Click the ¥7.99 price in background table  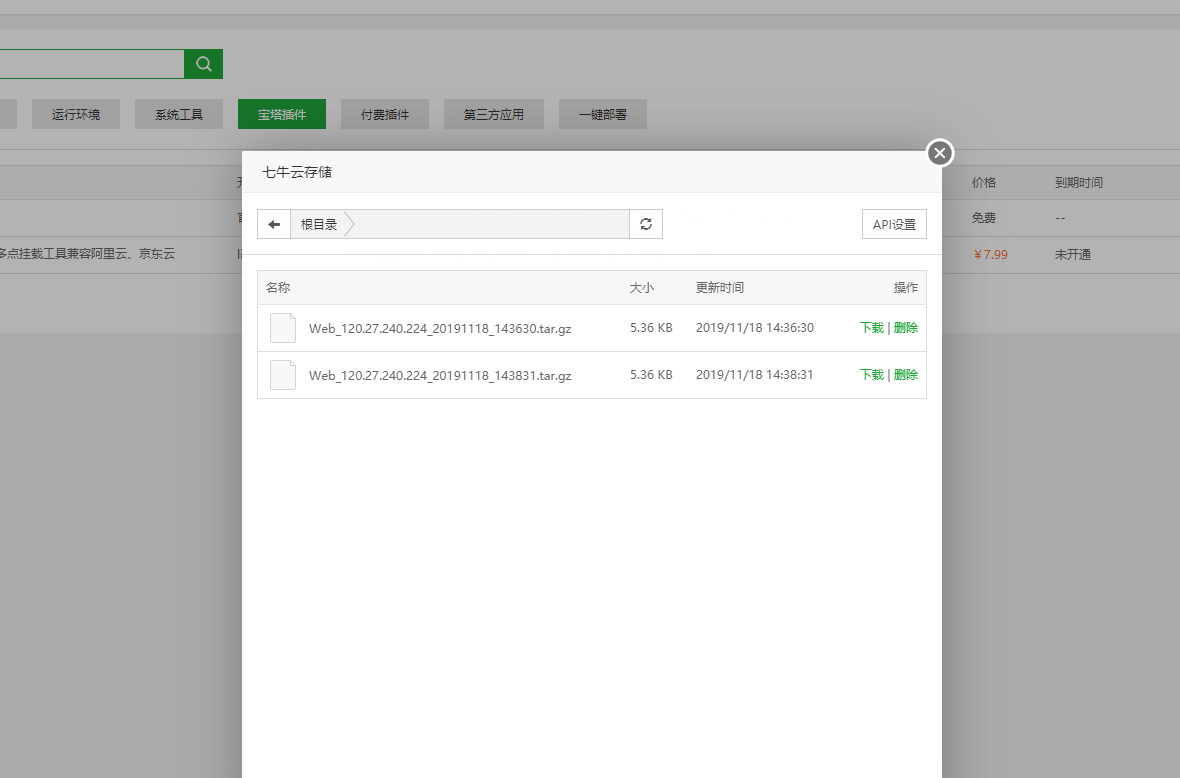tap(990, 254)
